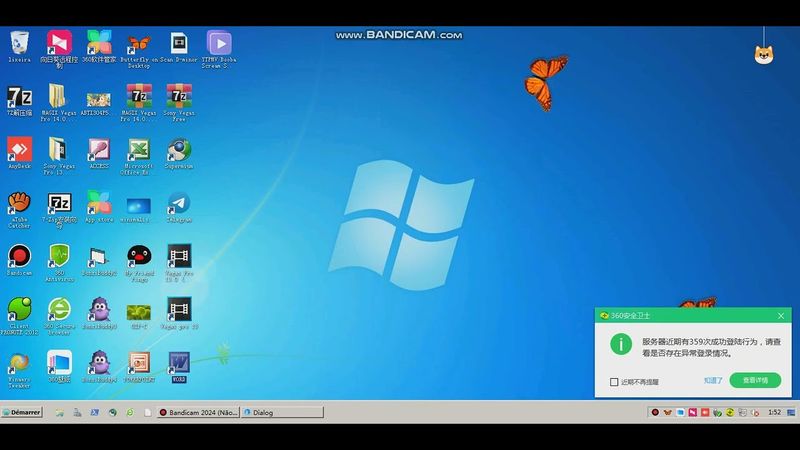Open the Démarrer start menu
Screen dimensions: 800x450
tap(22, 412)
